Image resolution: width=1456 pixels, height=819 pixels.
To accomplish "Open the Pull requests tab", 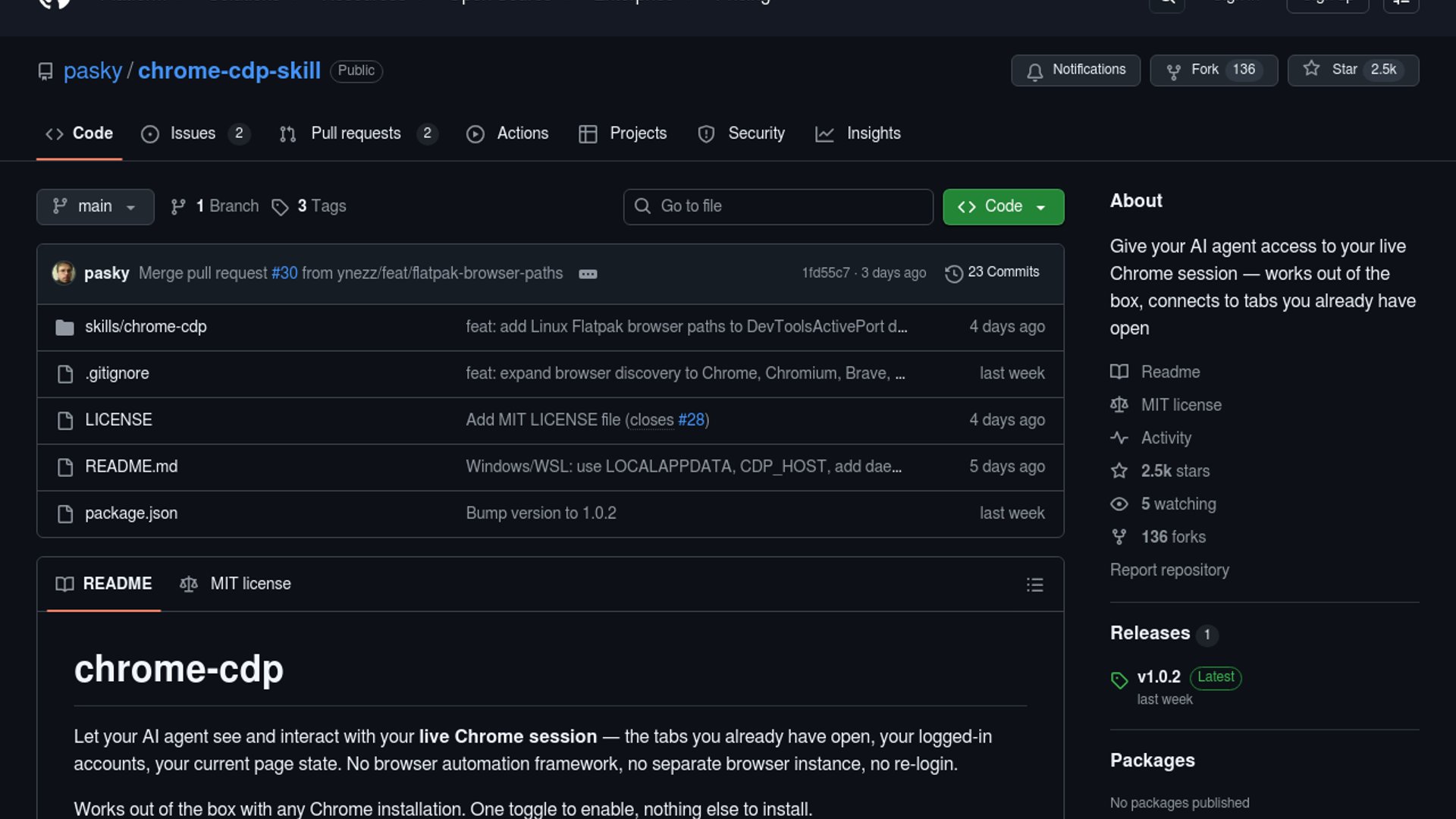I will pos(356,133).
